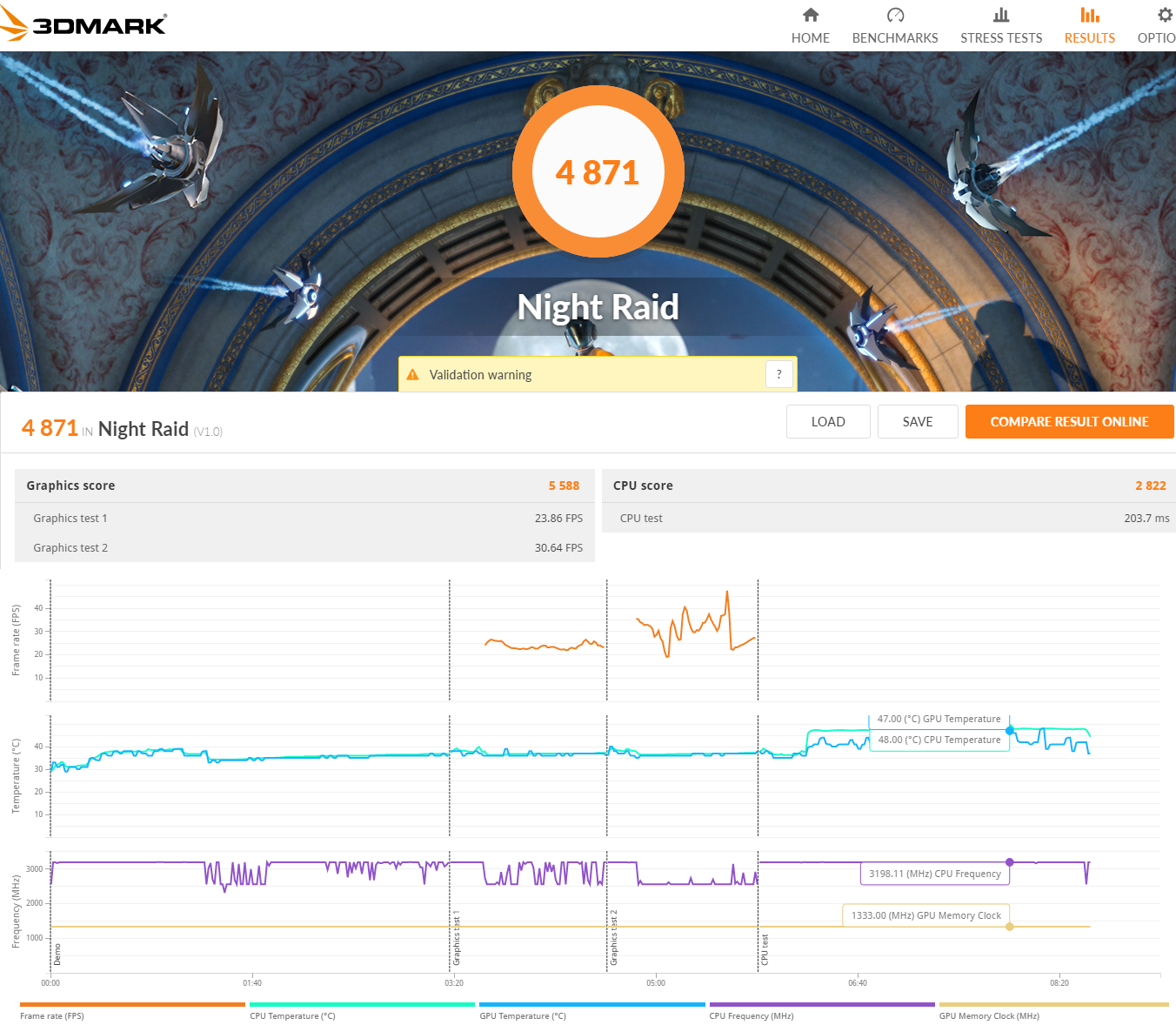This screenshot has height=1025, width=1176.
Task: Click the Graphics test 1 chart marker
Action: (x=457, y=938)
